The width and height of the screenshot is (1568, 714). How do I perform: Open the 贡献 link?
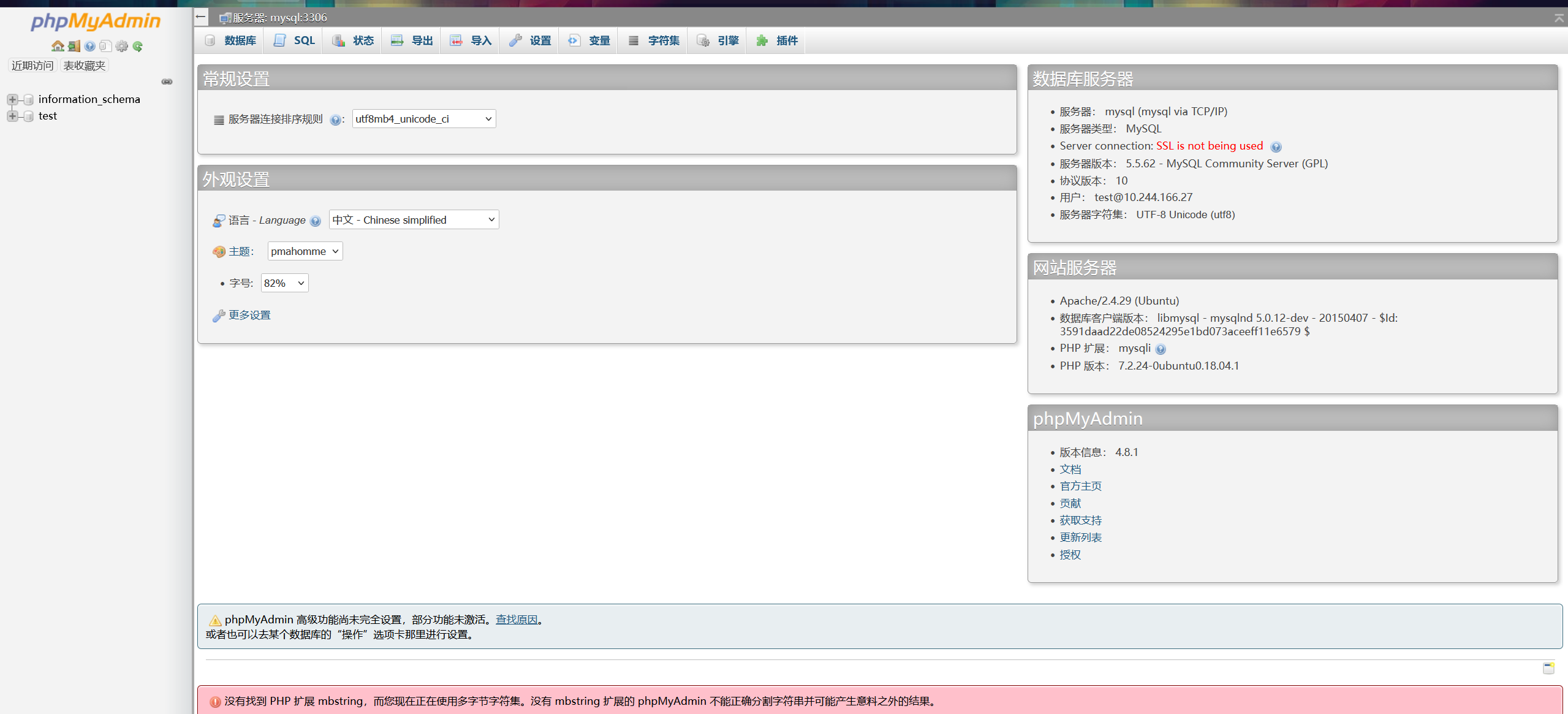[1070, 503]
